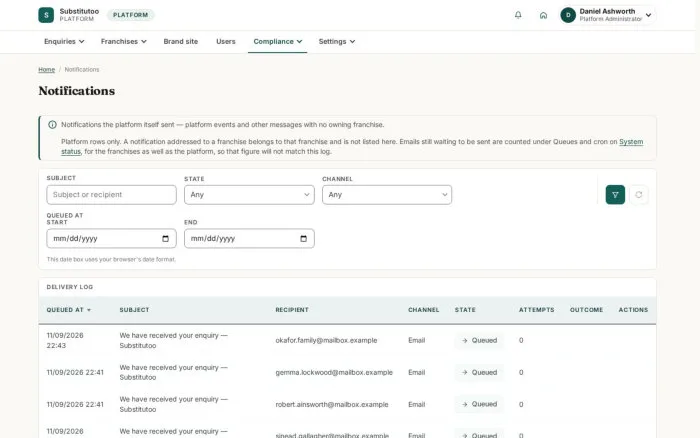This screenshot has height=438, width=700.
Task: Open calendar picker for End date
Action: pos(303,238)
